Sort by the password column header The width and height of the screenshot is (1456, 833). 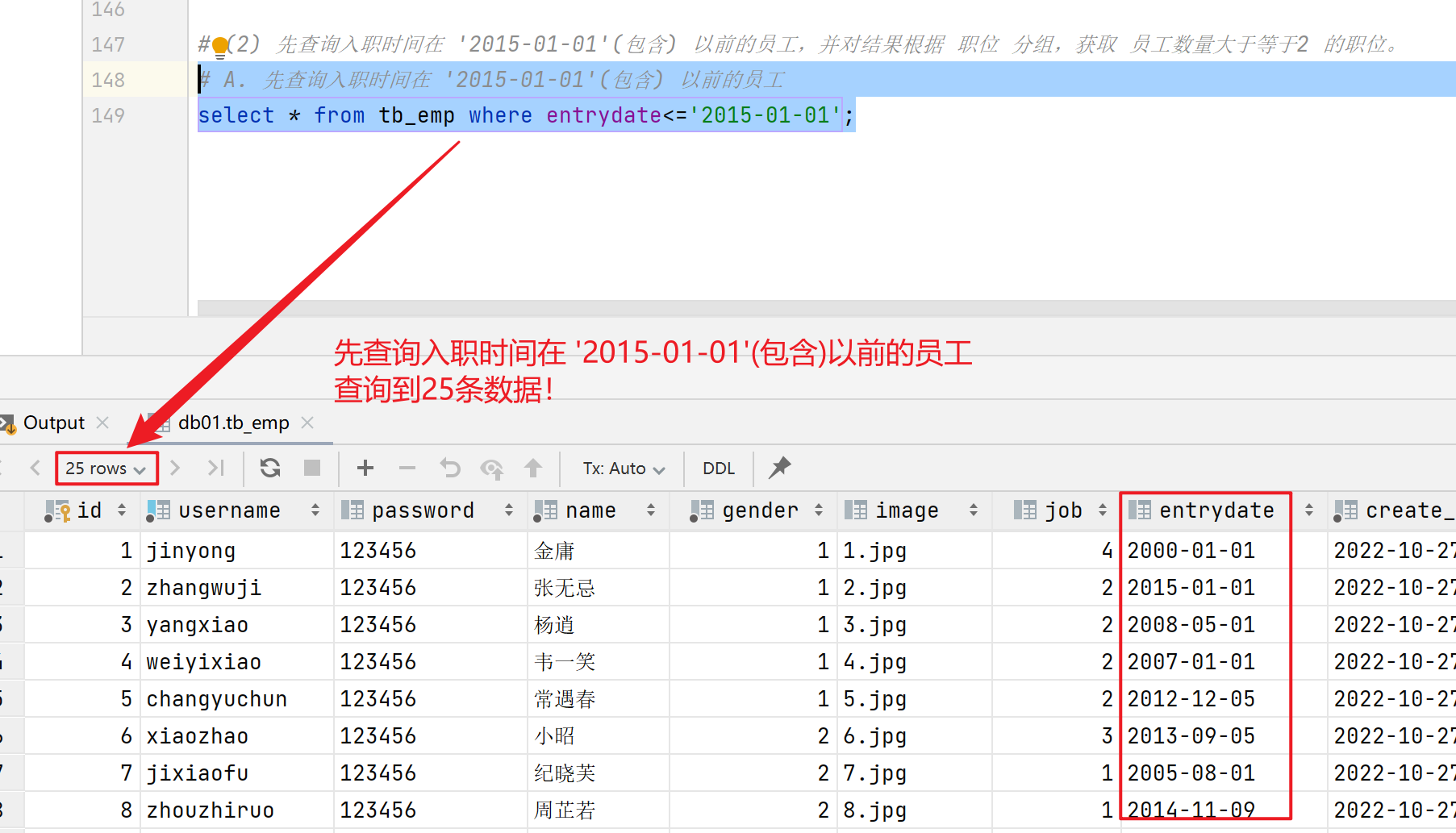430,510
